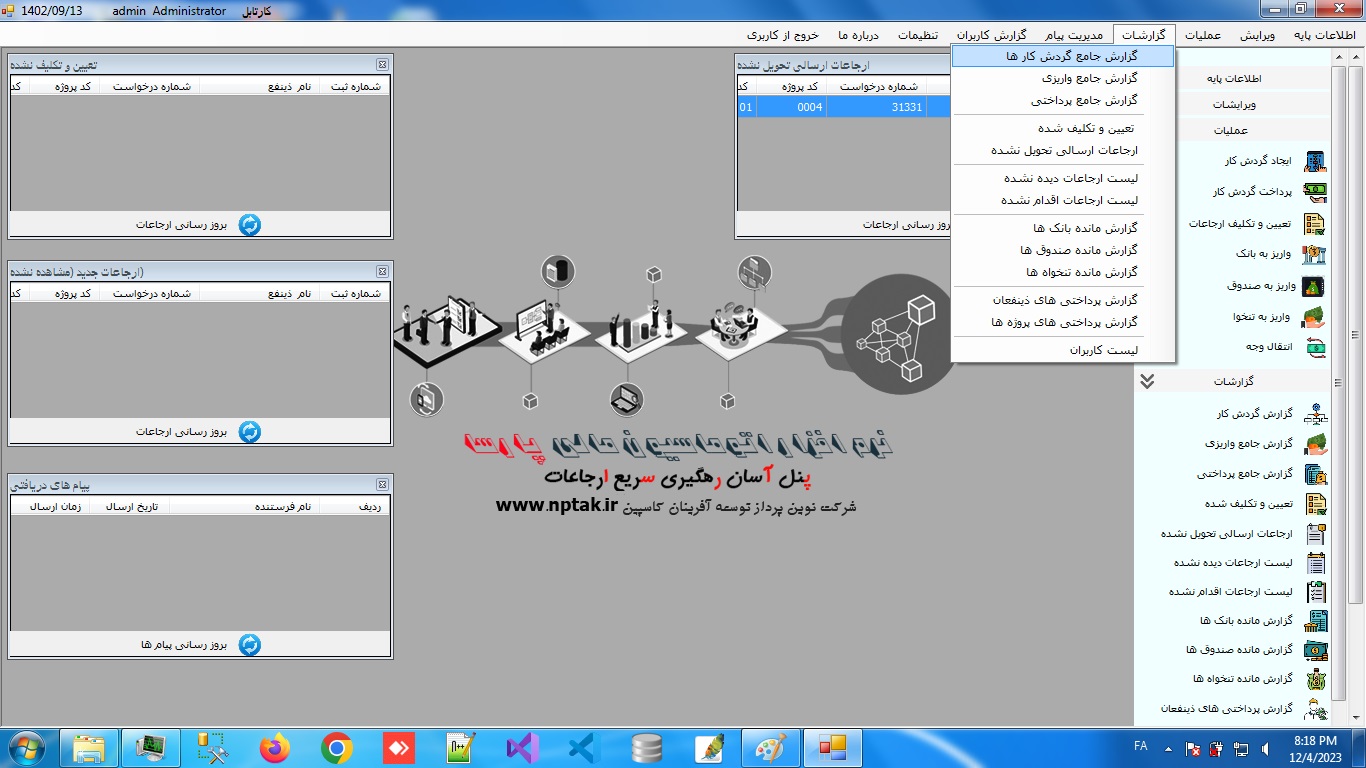Open the تنظیمات menu in menu bar
The image size is (1366, 768).
917,34
